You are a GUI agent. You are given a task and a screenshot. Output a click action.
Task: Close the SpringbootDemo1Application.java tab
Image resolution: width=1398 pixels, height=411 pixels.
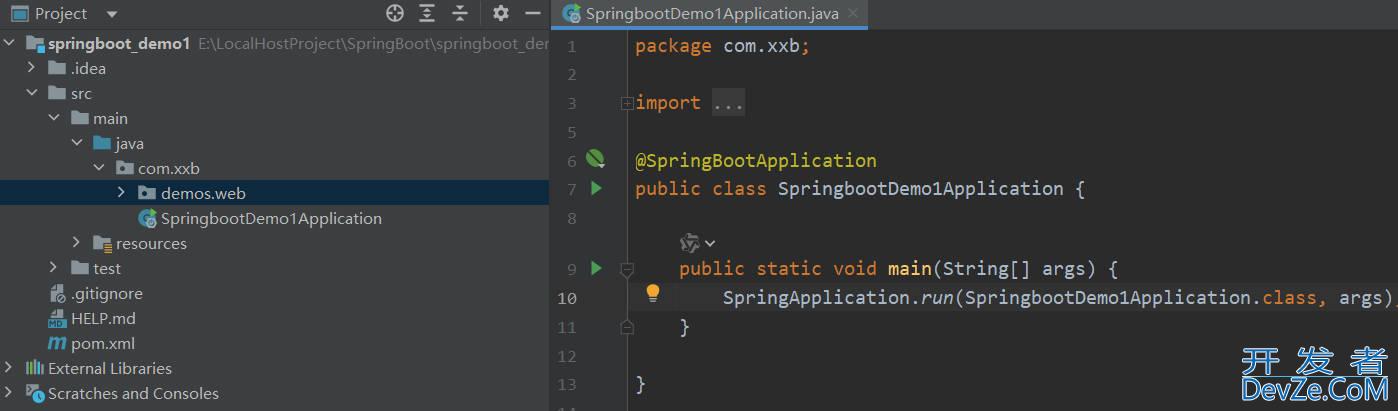coord(852,13)
